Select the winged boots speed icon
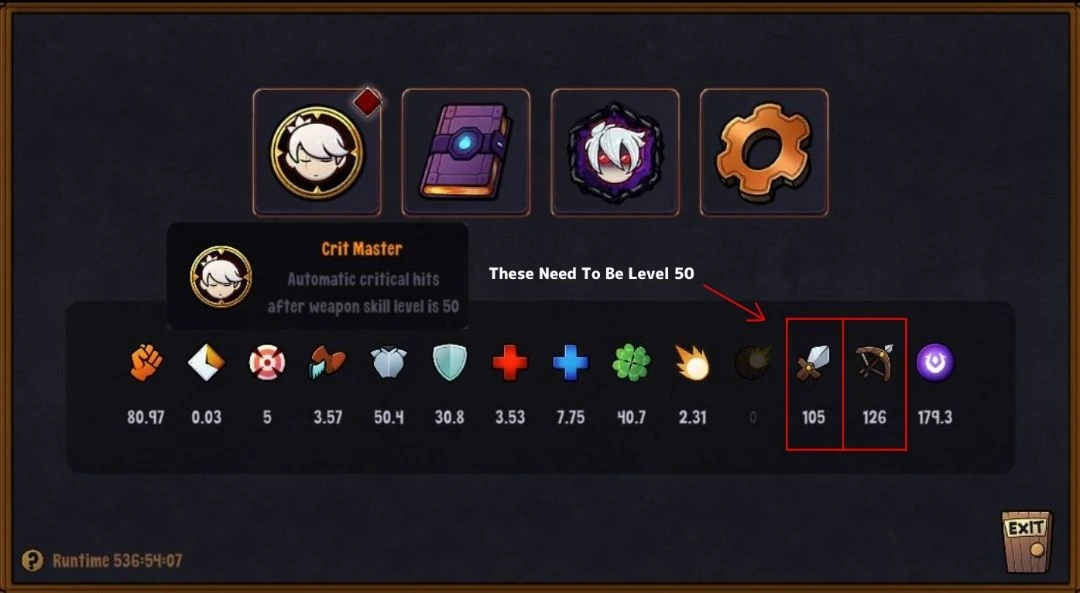Screen dimensions: 1080x593 pyautogui.click(x=328, y=362)
